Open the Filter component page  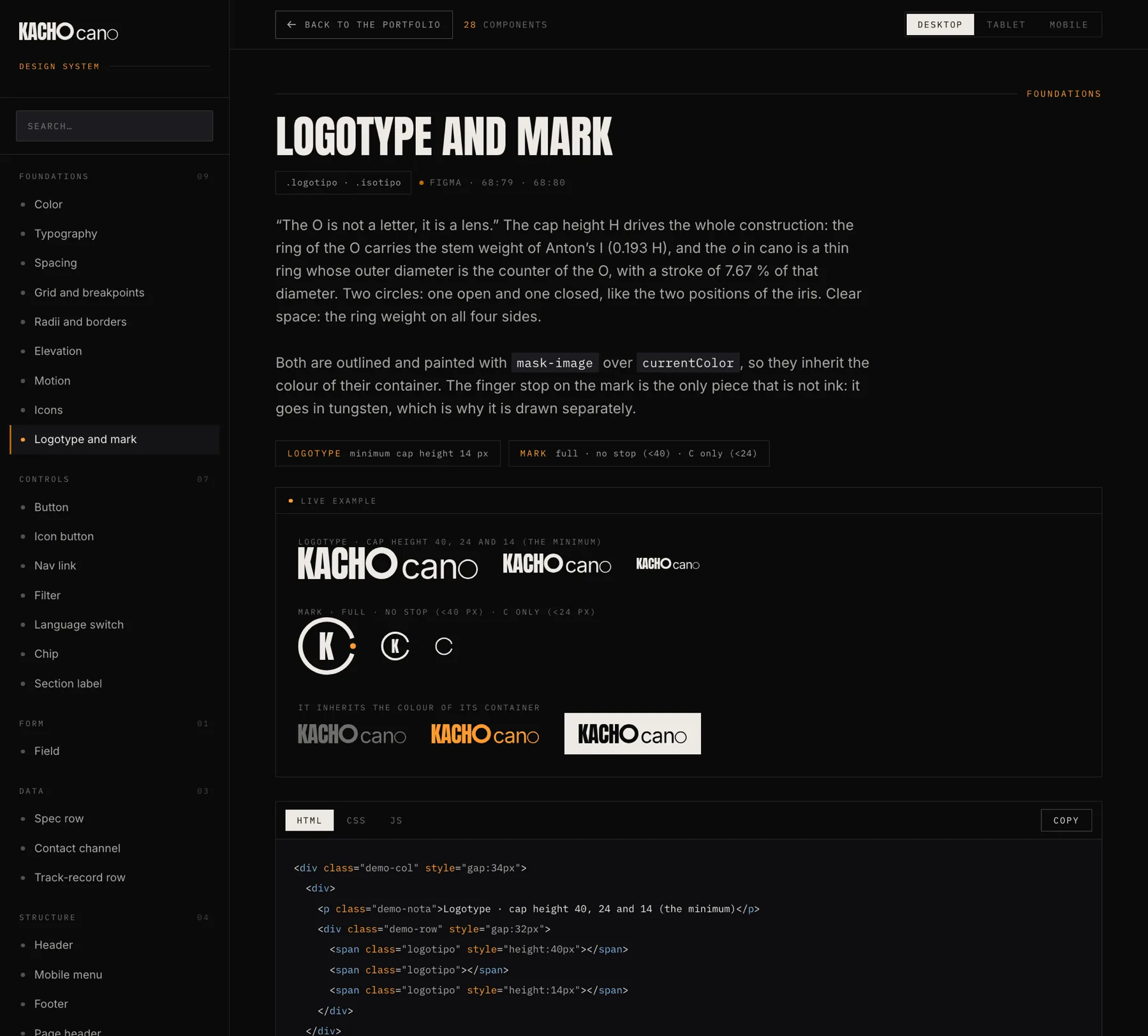coord(115,595)
